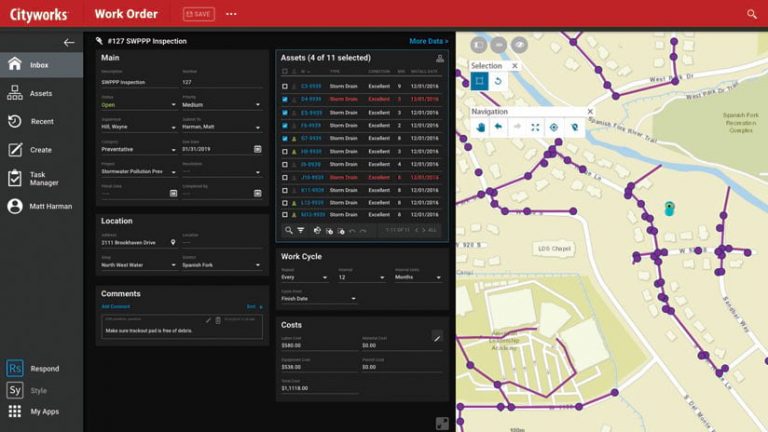The height and width of the screenshot is (432, 768).
Task: Close the Selection toolbar panel
Action: click(515, 66)
